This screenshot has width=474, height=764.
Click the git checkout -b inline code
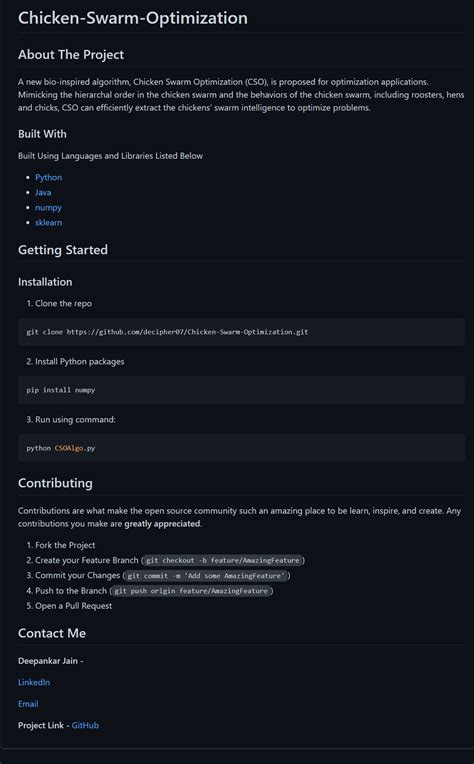(223, 560)
